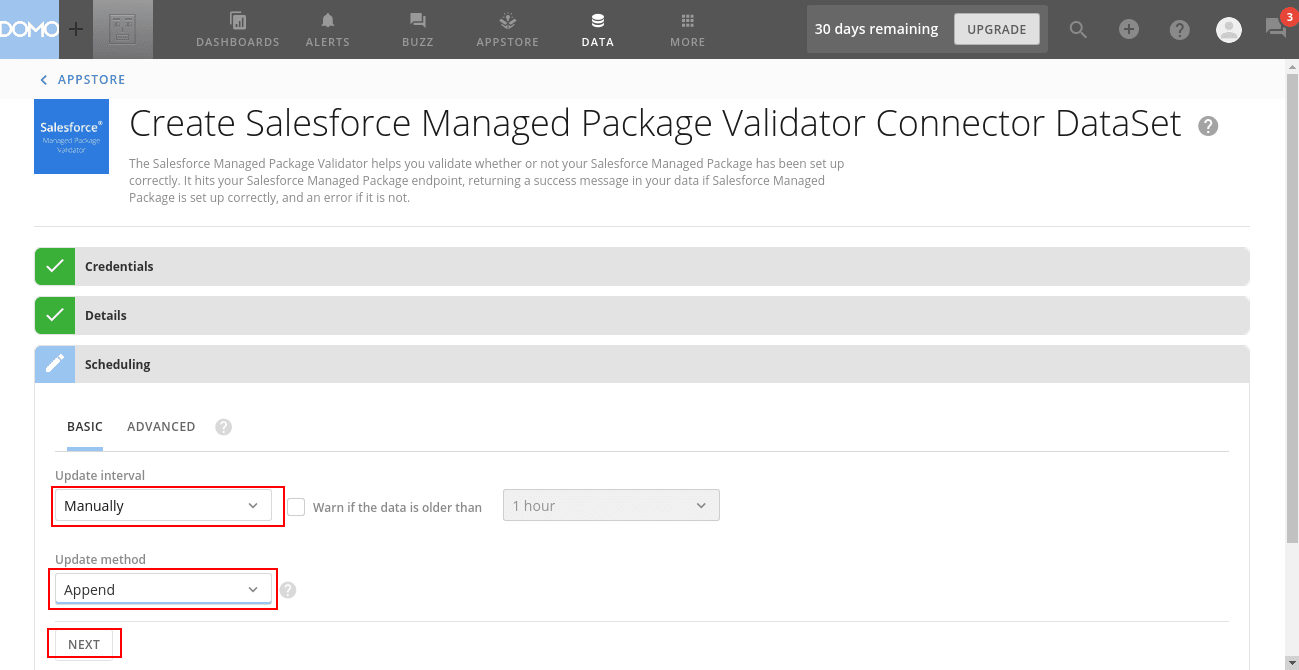
Task: Open Alerts bell in navigation
Action: (328, 29)
